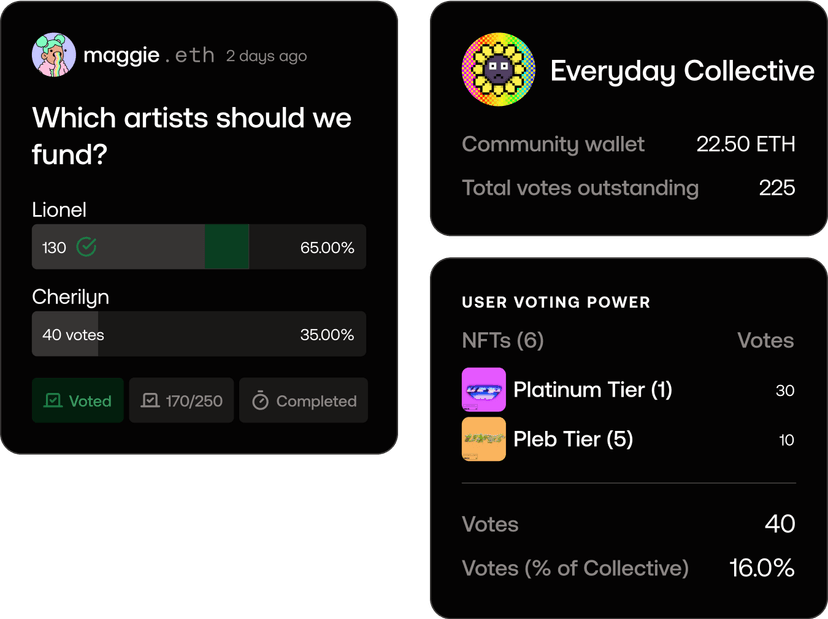Viewport: 828px width, 619px height.
Task: Click the Pleb Tier NFT thumbnail
Action: 484,439
